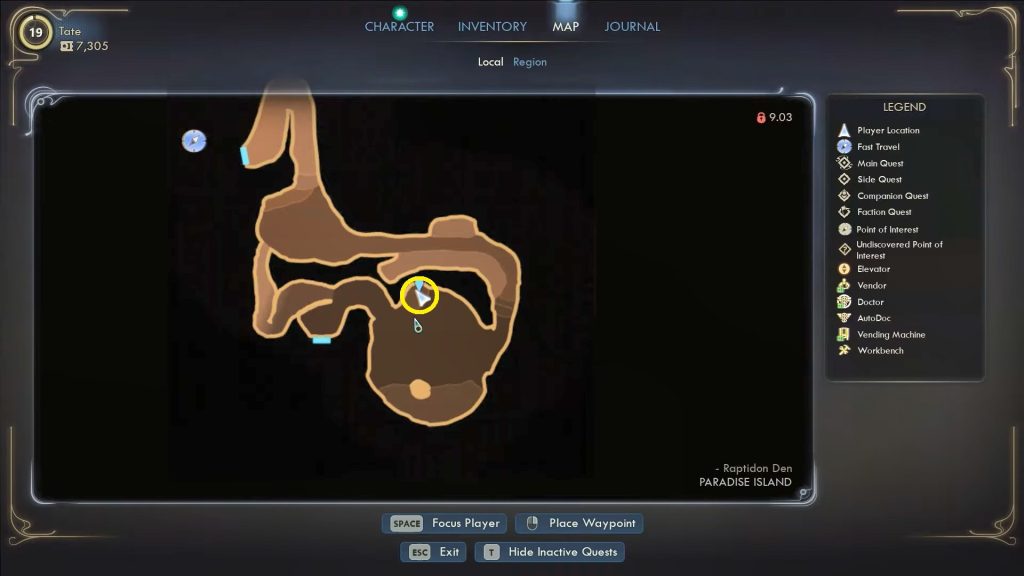Click the red lock icon beside 9.03
Viewport: 1024px width, 576px height.
(761, 118)
